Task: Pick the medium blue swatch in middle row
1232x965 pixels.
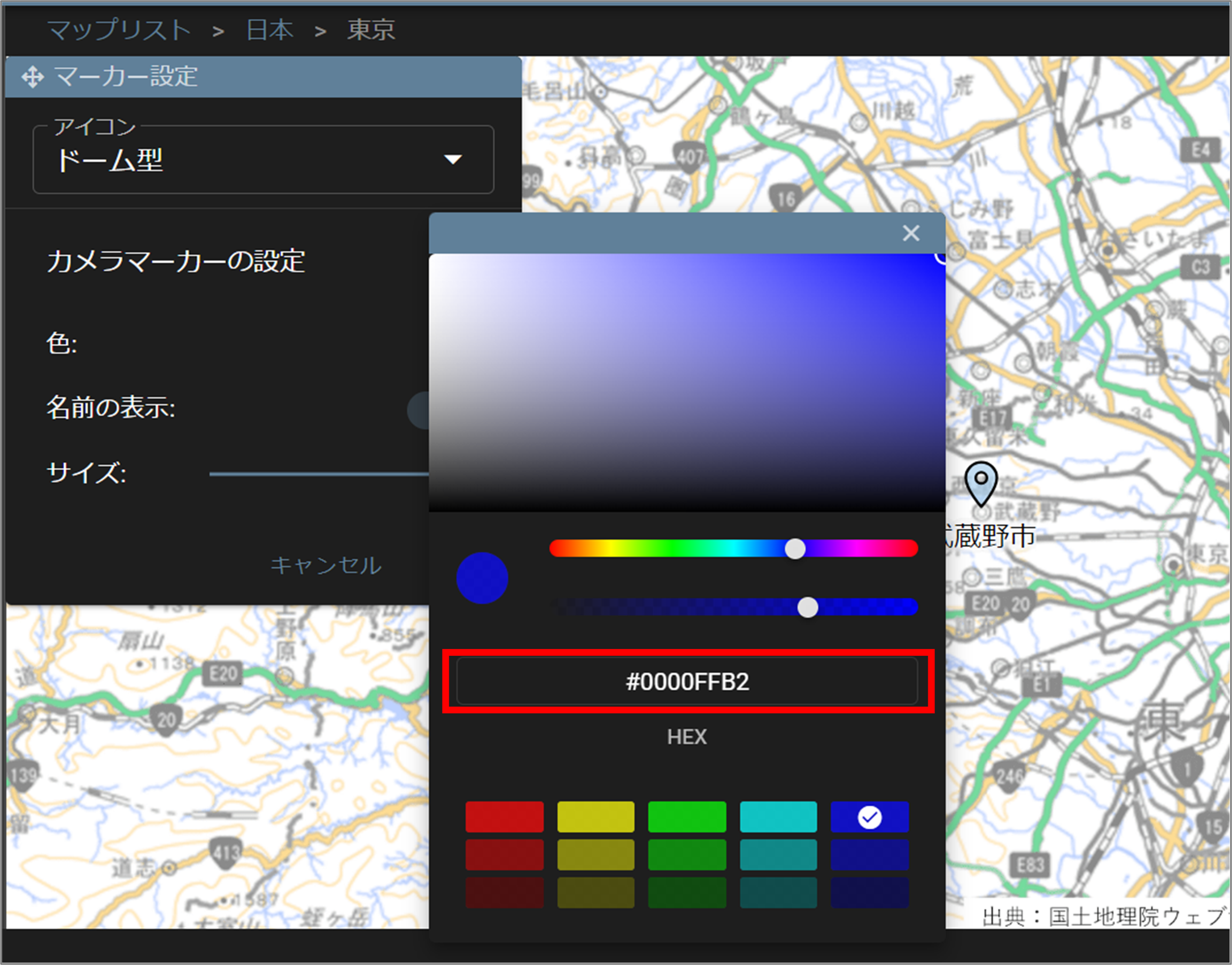Action: pyautogui.click(x=870, y=854)
